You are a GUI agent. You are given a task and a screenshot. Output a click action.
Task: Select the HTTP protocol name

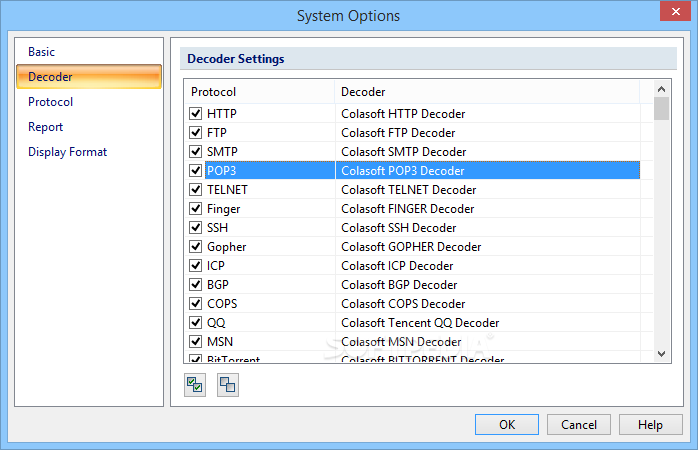point(222,114)
